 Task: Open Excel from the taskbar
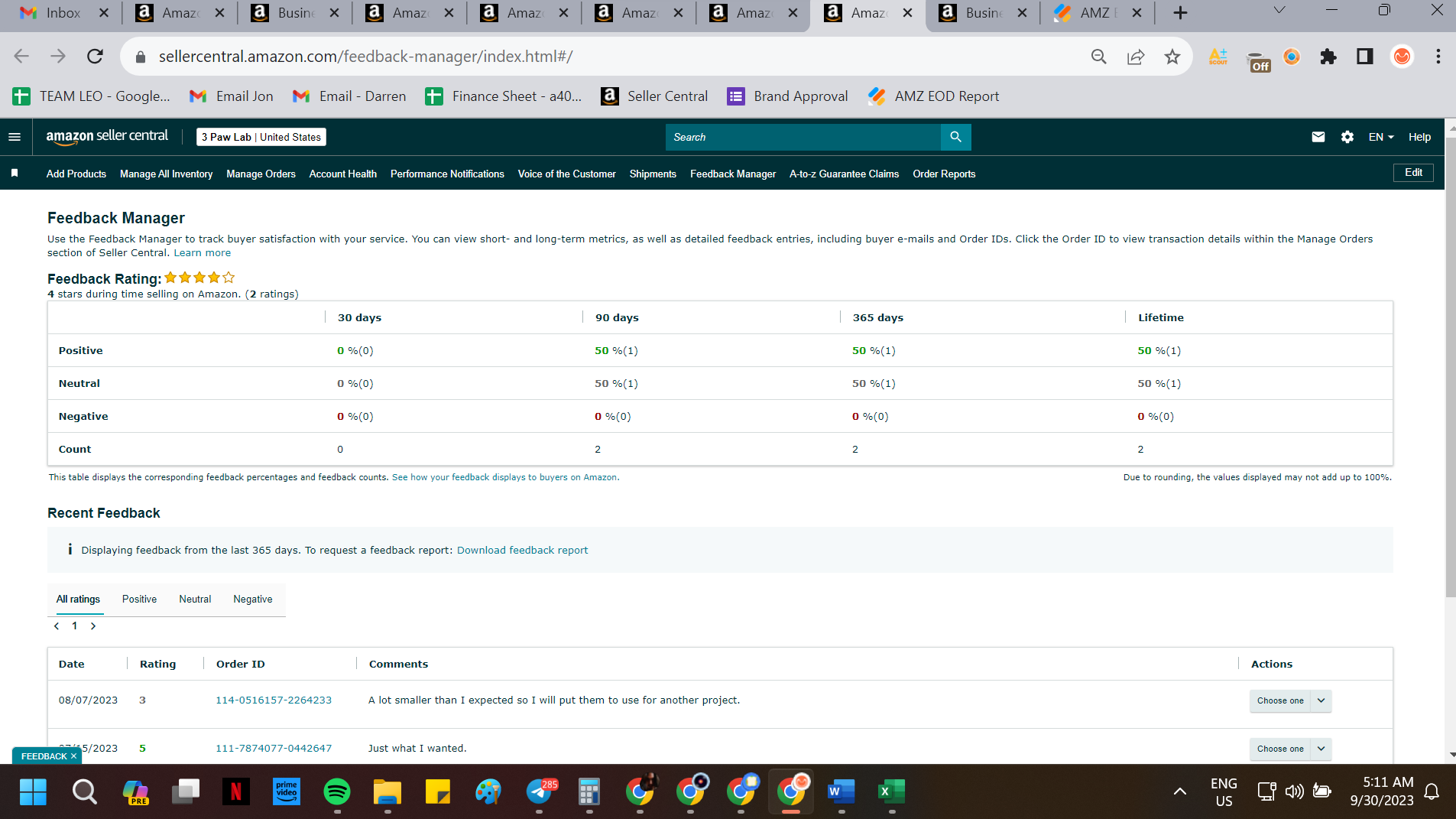pos(892,791)
